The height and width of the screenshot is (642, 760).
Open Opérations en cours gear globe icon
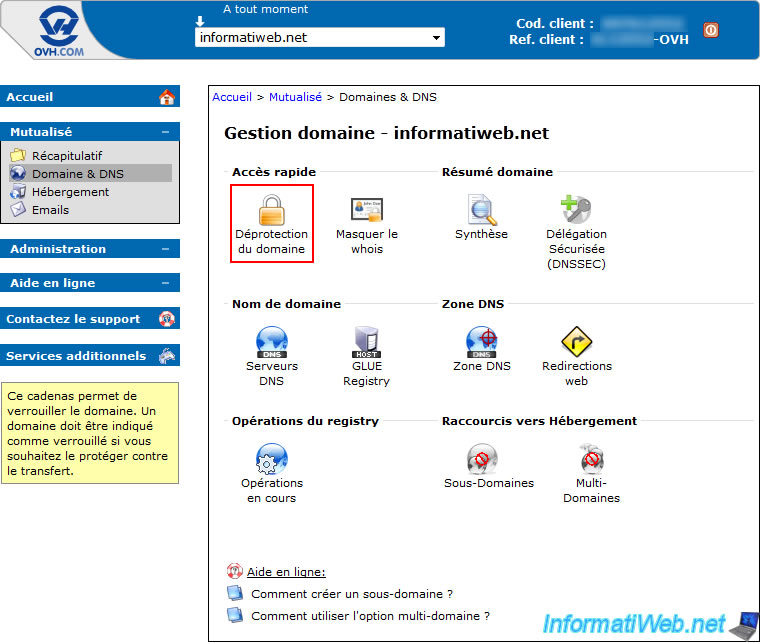pyautogui.click(x=271, y=459)
